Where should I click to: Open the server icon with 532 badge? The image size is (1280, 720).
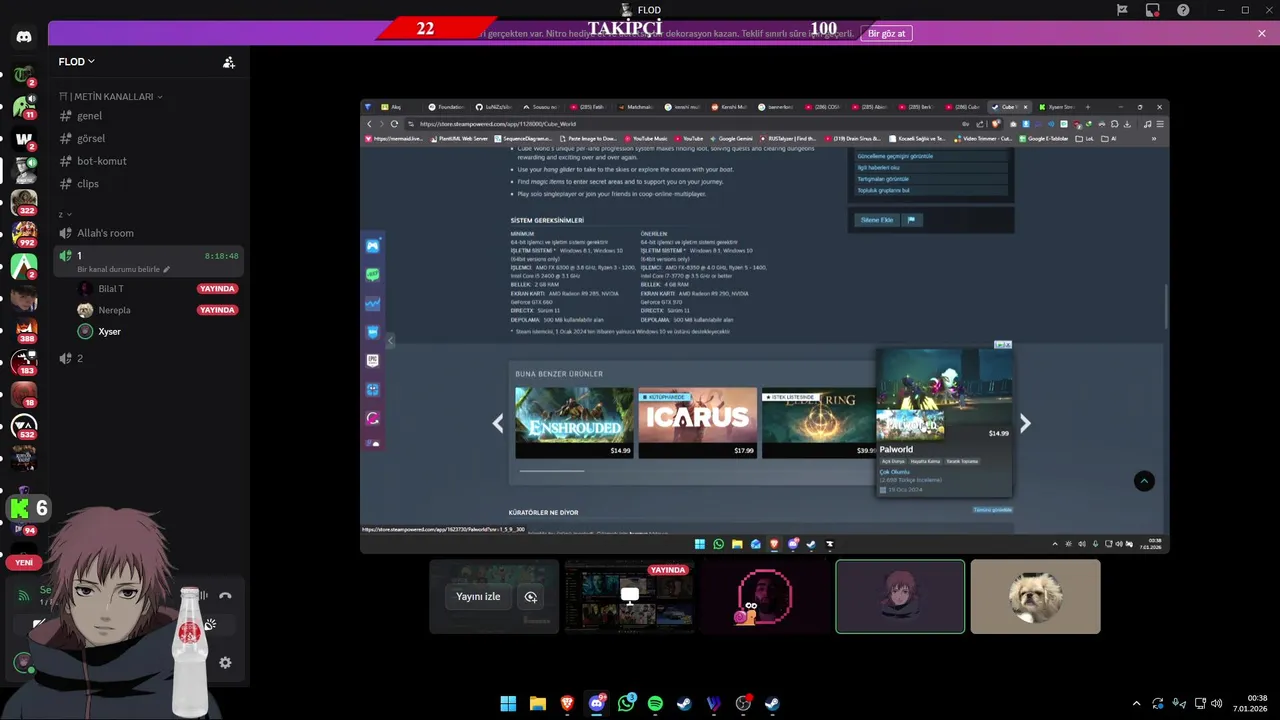(x=24, y=426)
